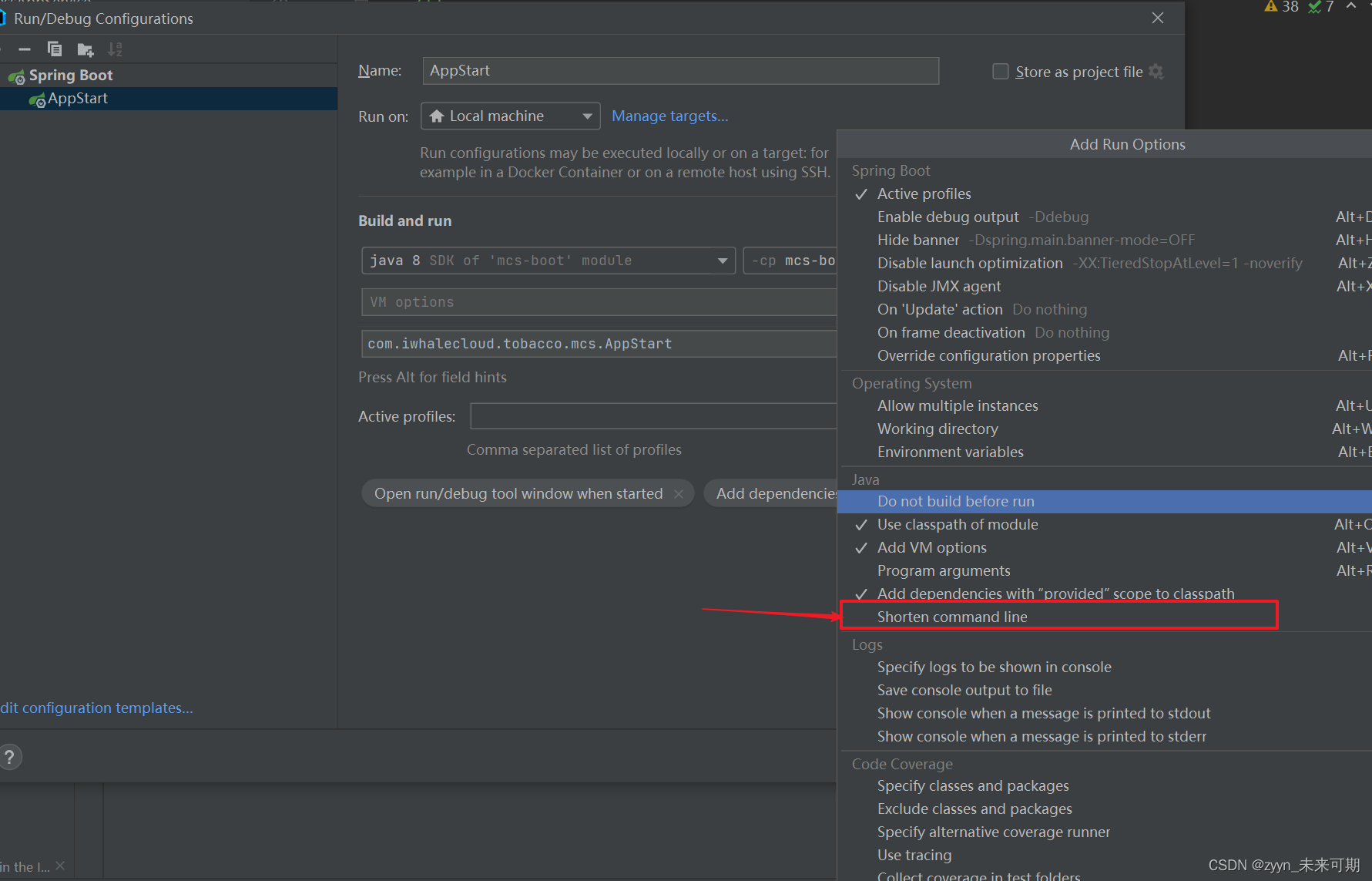Screen dimensions: 1372x881
Task: Copy the configuration using the copy icon
Action: (x=55, y=49)
